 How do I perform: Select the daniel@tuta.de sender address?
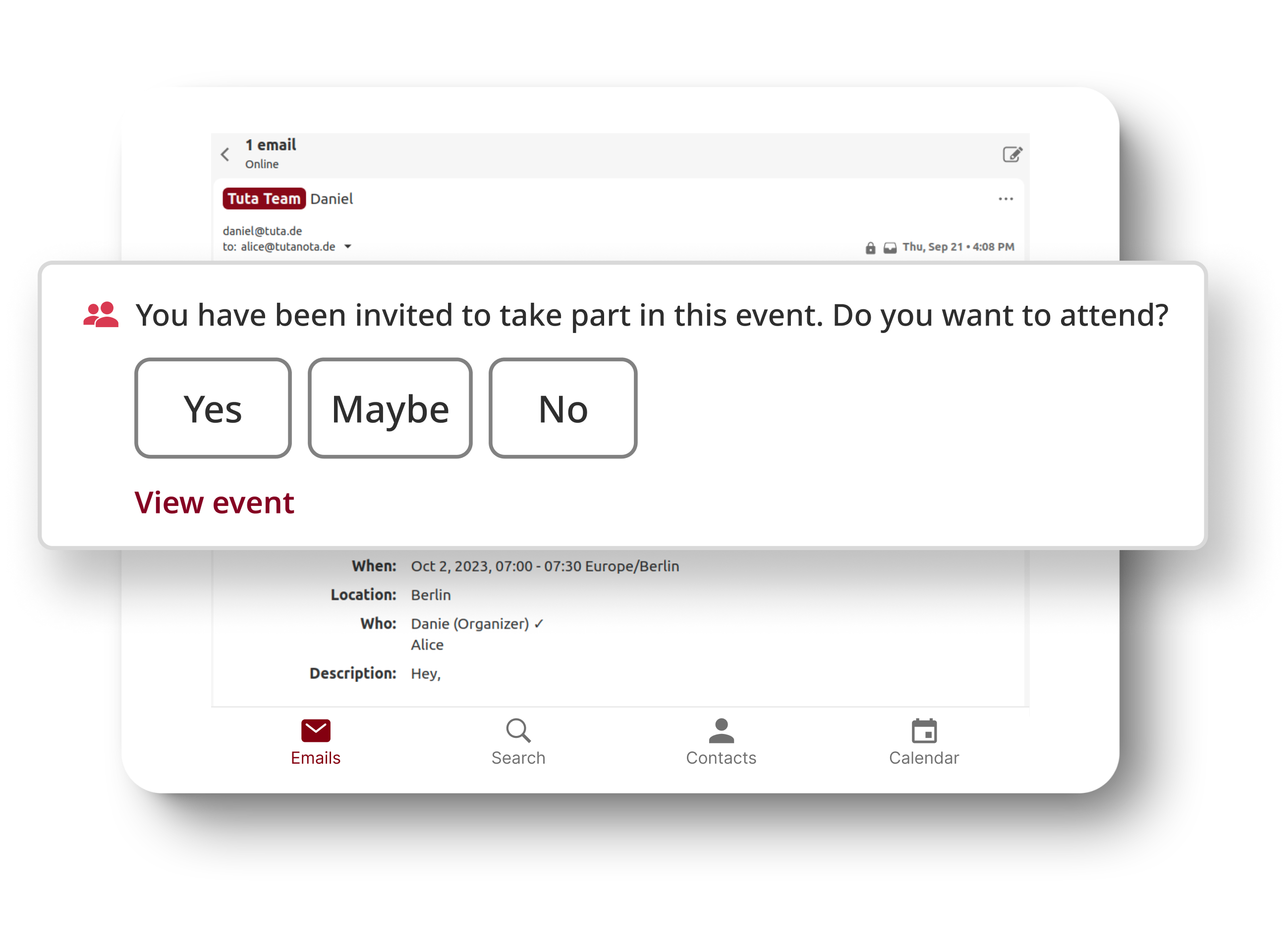pyautogui.click(x=263, y=230)
